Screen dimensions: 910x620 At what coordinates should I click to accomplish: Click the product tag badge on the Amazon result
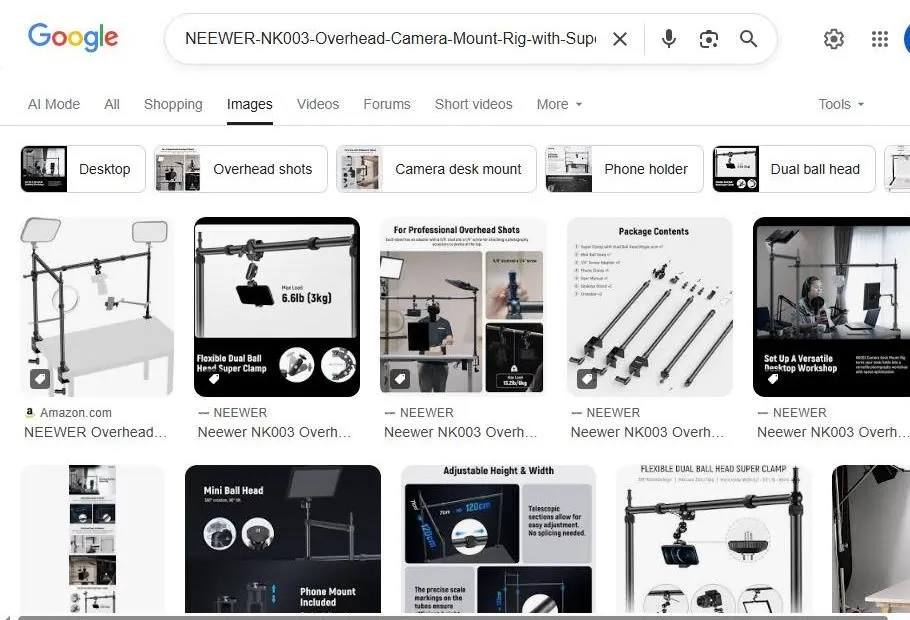pyautogui.click(x=39, y=378)
